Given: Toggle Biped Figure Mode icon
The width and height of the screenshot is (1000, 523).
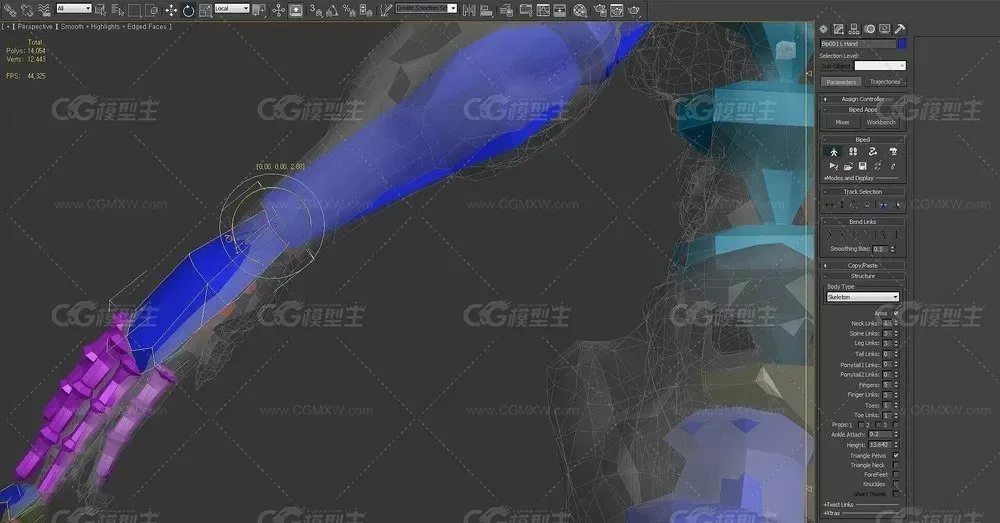Looking at the screenshot, I should click(x=834, y=152).
